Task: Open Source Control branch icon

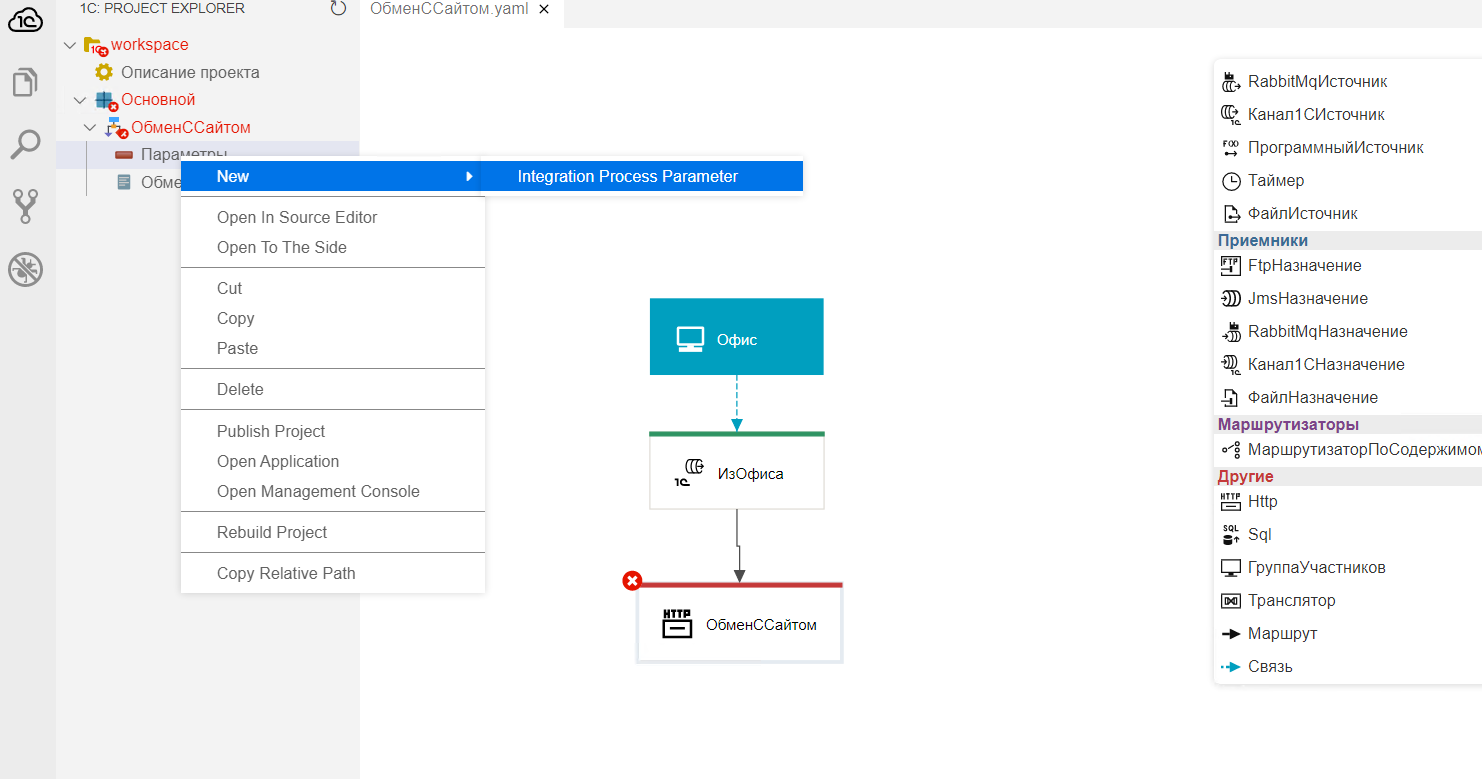Action: (26, 207)
